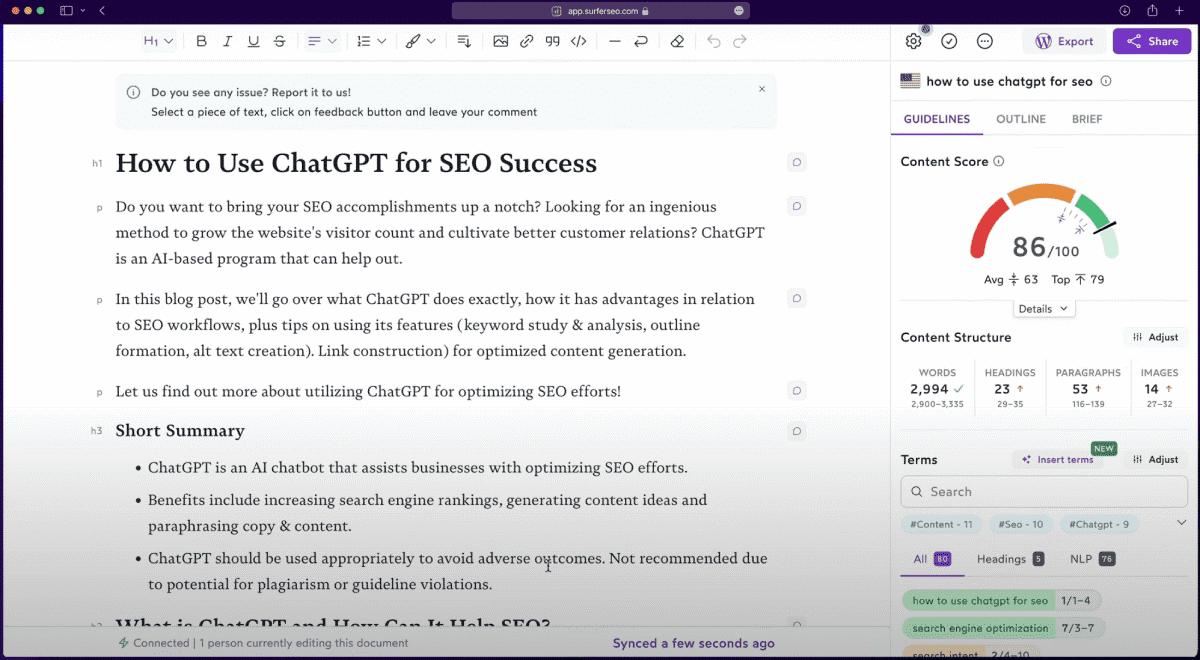
Task: Open settings with the gear icon
Action: 913,41
